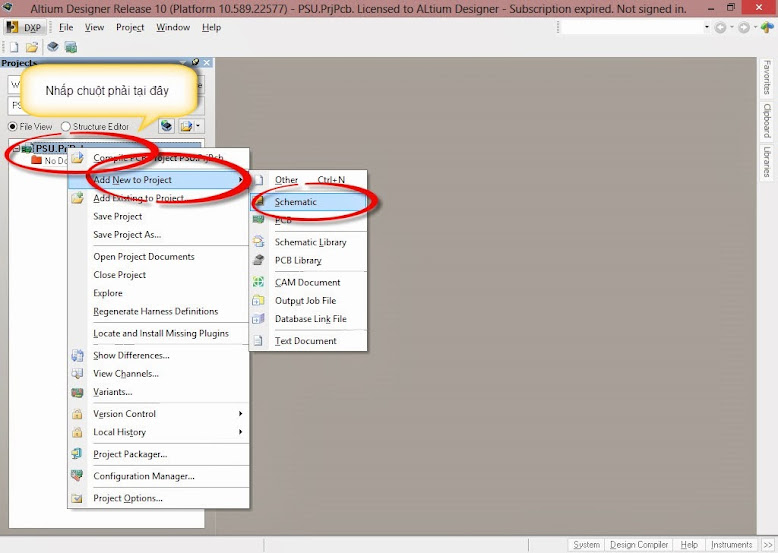
Task: Click the Projects panel pin icon
Action: tap(195, 62)
